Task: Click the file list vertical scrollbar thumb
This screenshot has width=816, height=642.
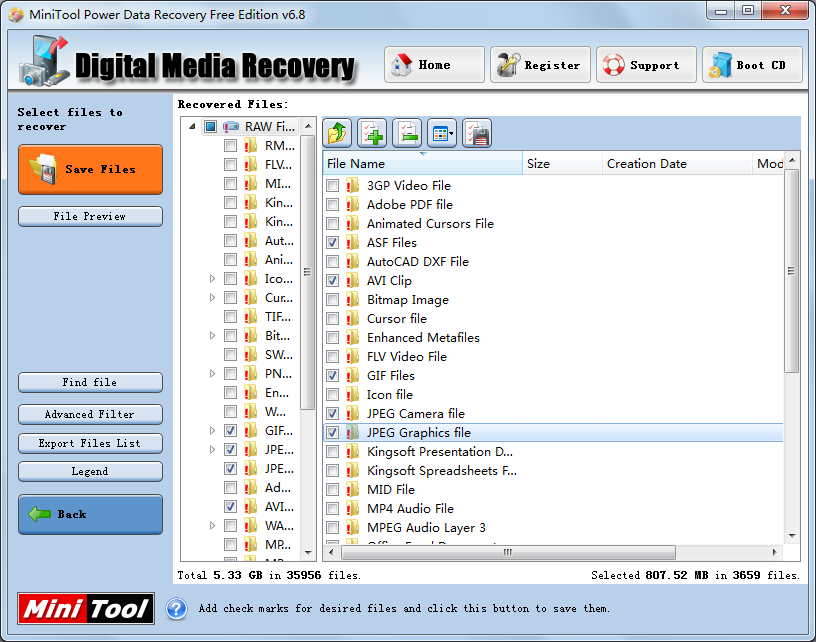Action: pyautogui.click(x=792, y=271)
